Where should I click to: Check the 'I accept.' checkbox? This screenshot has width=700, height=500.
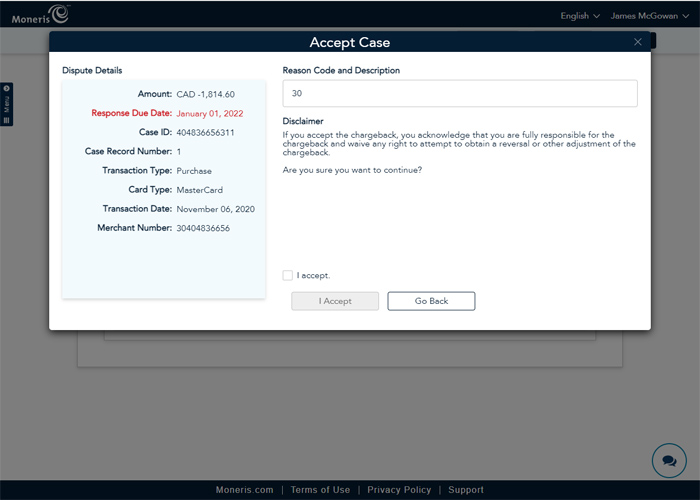[x=288, y=275]
